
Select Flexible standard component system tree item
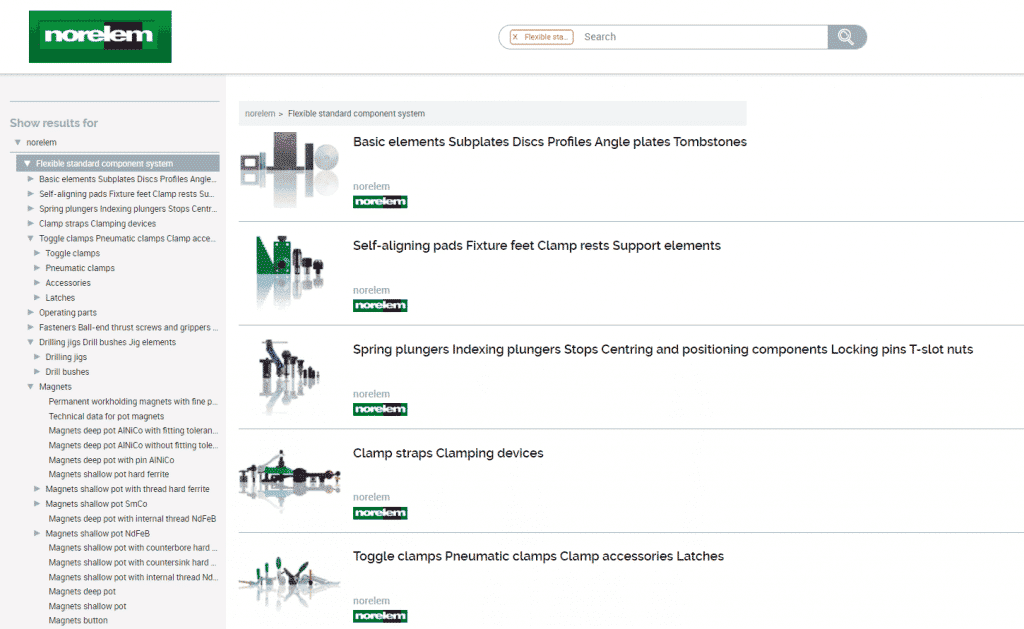(104, 164)
